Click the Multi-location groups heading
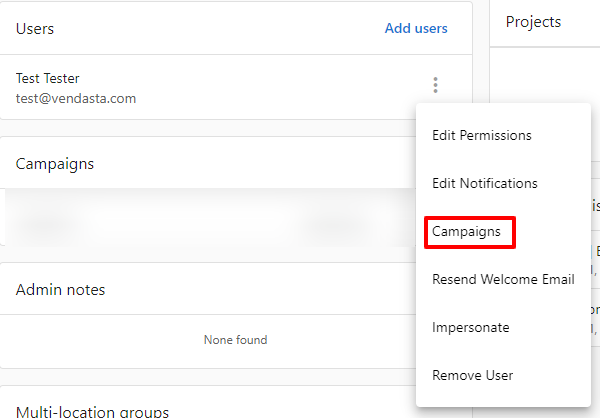 (x=92, y=411)
